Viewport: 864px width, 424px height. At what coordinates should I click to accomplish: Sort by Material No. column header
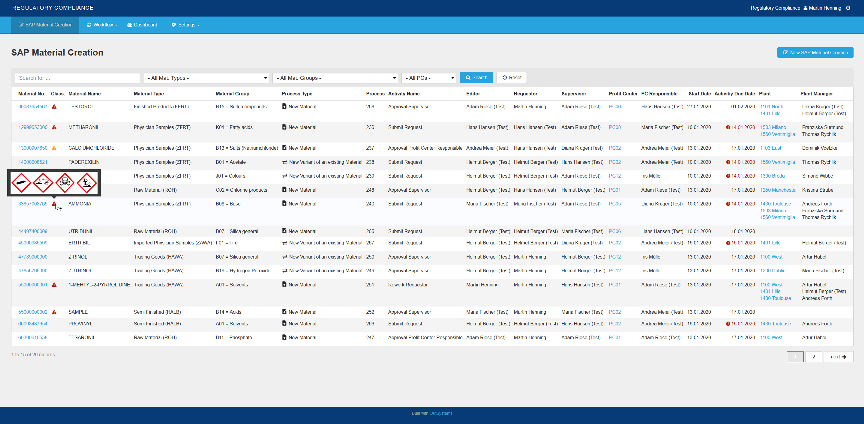(30, 94)
